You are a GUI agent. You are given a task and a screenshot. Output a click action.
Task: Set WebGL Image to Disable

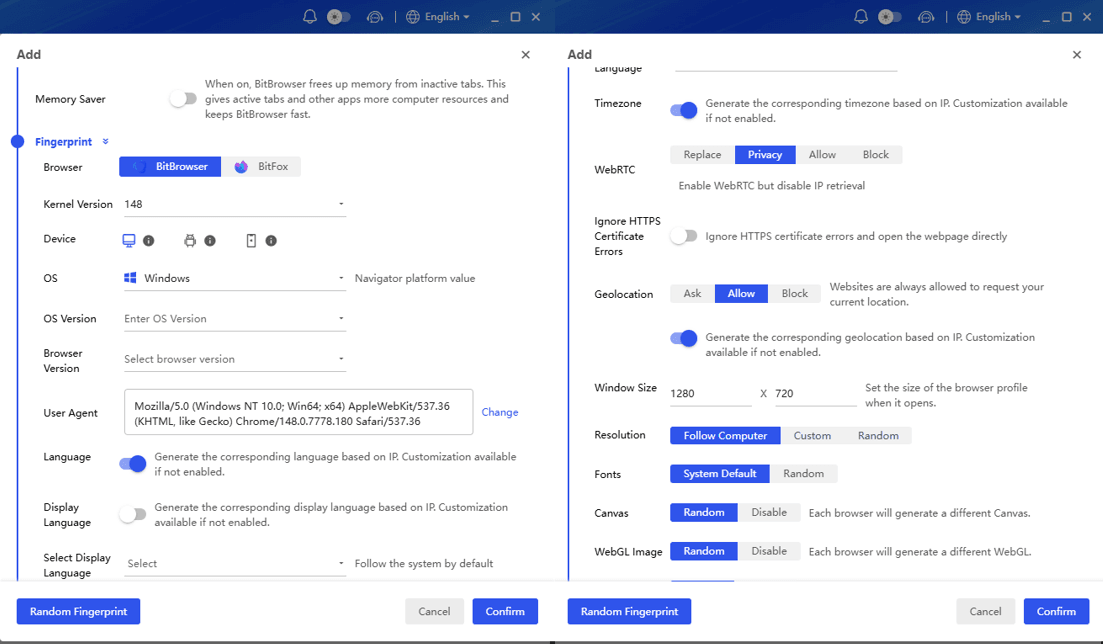769,551
